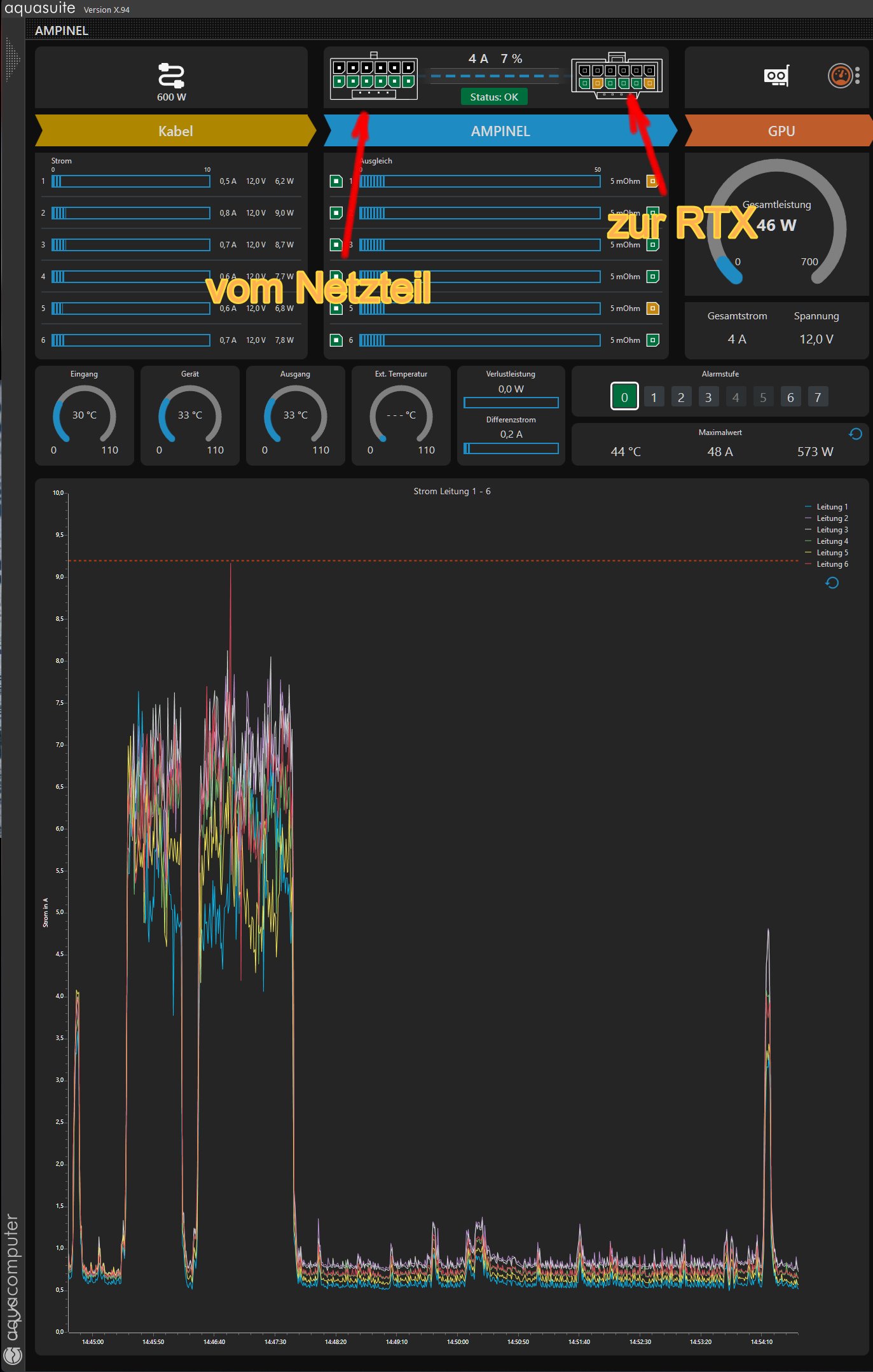The height and width of the screenshot is (1372, 873).
Task: Click the orange resistor icon on Ausgleich row 5
Action: point(652,308)
